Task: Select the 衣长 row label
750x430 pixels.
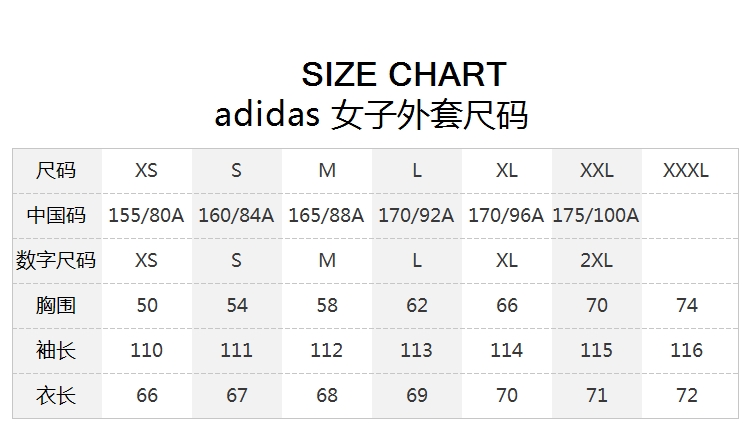Action: (x=56, y=395)
